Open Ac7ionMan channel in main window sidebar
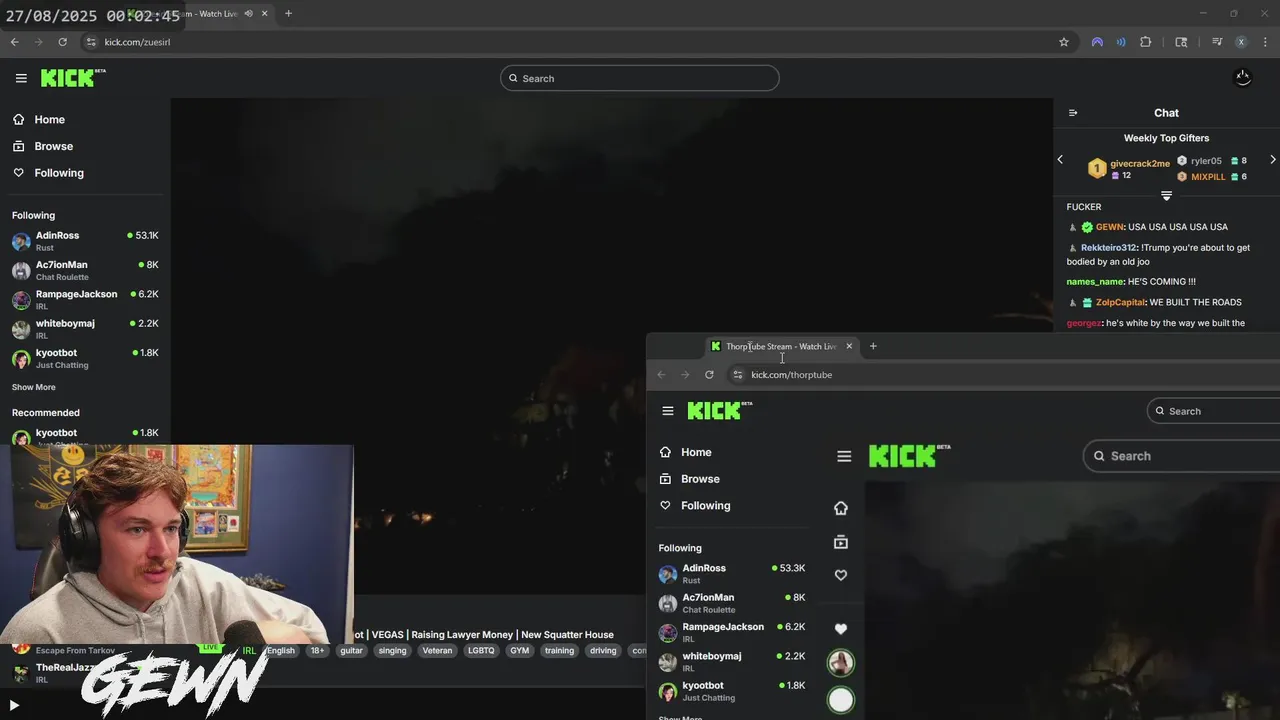Image resolution: width=1280 pixels, height=720 pixels. click(85, 270)
